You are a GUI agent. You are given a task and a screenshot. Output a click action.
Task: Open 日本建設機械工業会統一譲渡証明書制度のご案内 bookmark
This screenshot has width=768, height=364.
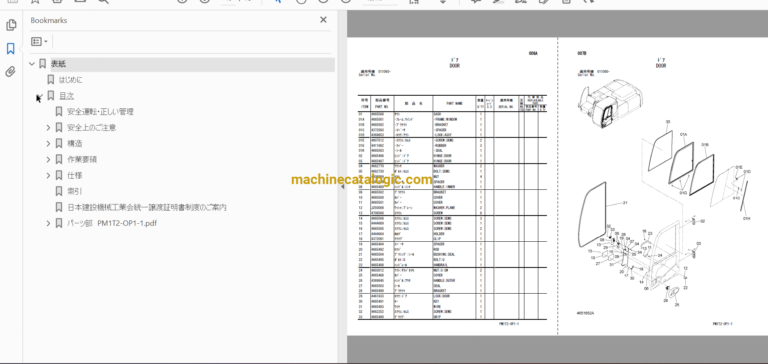click(147, 208)
